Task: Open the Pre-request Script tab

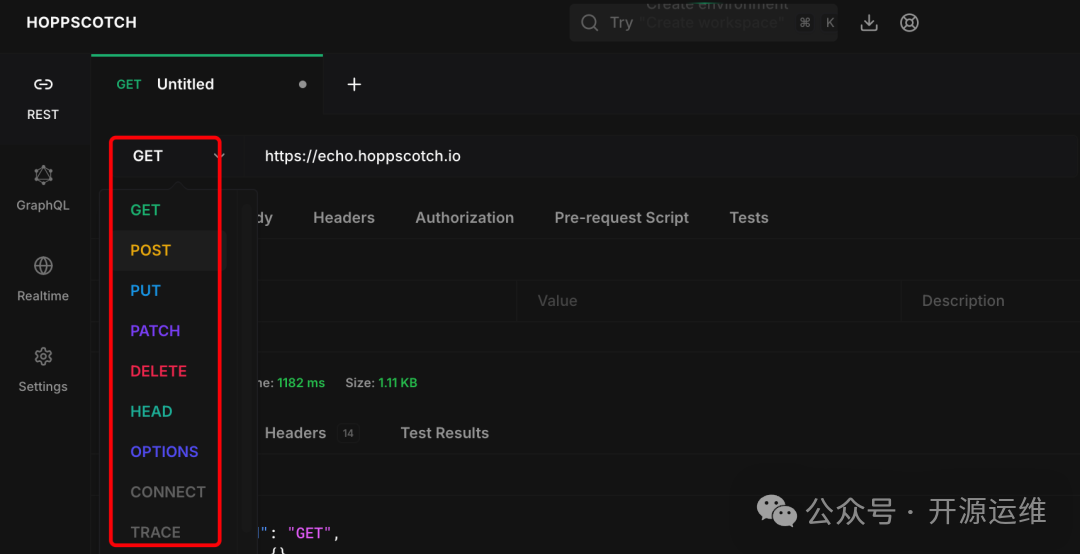Action: [621, 218]
